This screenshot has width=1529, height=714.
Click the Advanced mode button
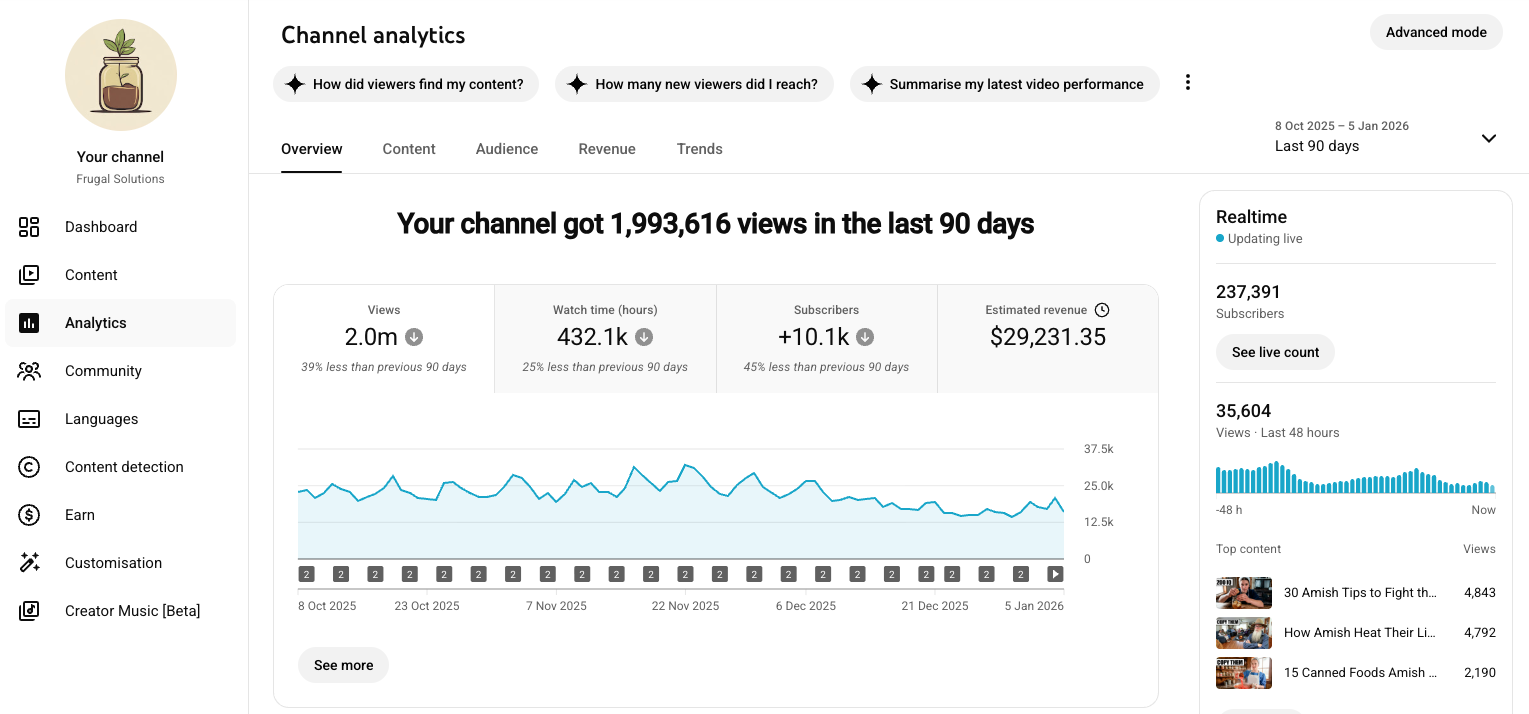(1436, 32)
